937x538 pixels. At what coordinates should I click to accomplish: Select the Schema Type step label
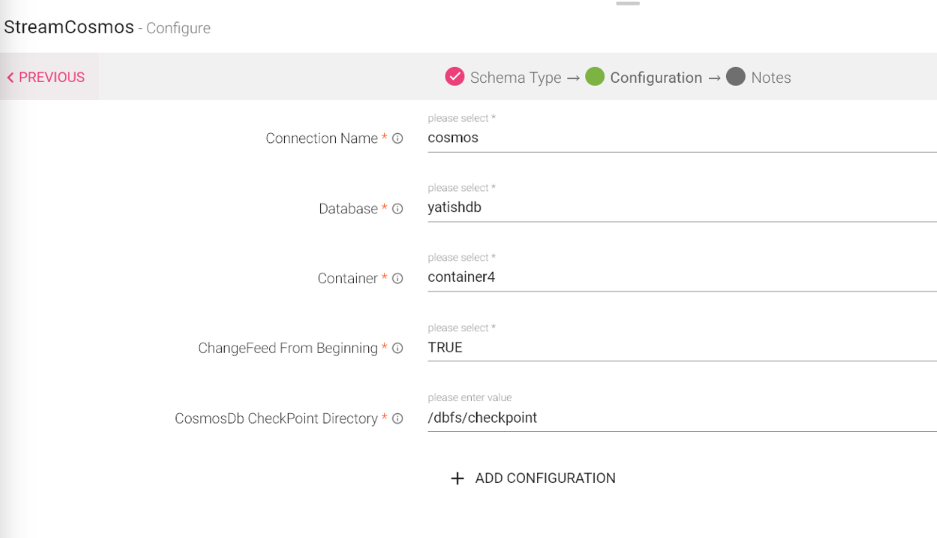click(x=515, y=78)
